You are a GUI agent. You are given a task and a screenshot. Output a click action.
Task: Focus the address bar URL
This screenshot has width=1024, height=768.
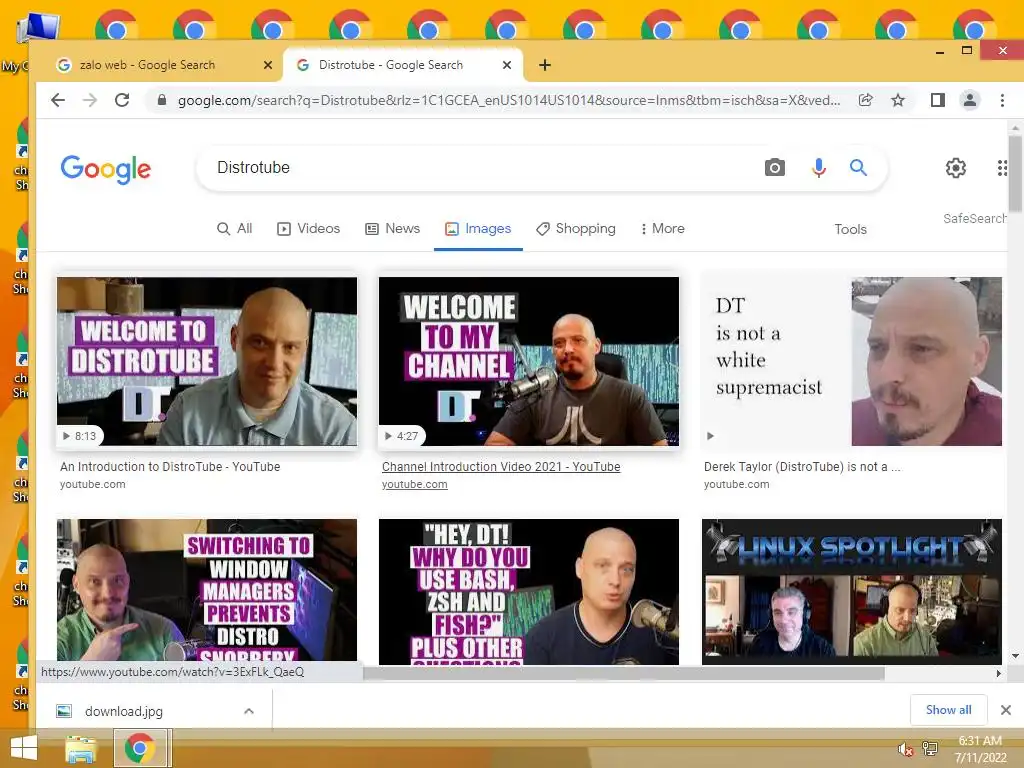(508, 100)
